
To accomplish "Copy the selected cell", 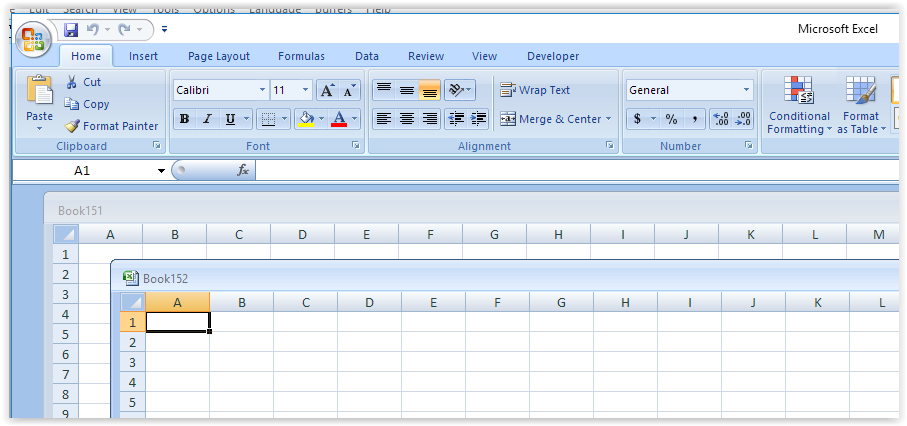I will point(87,104).
